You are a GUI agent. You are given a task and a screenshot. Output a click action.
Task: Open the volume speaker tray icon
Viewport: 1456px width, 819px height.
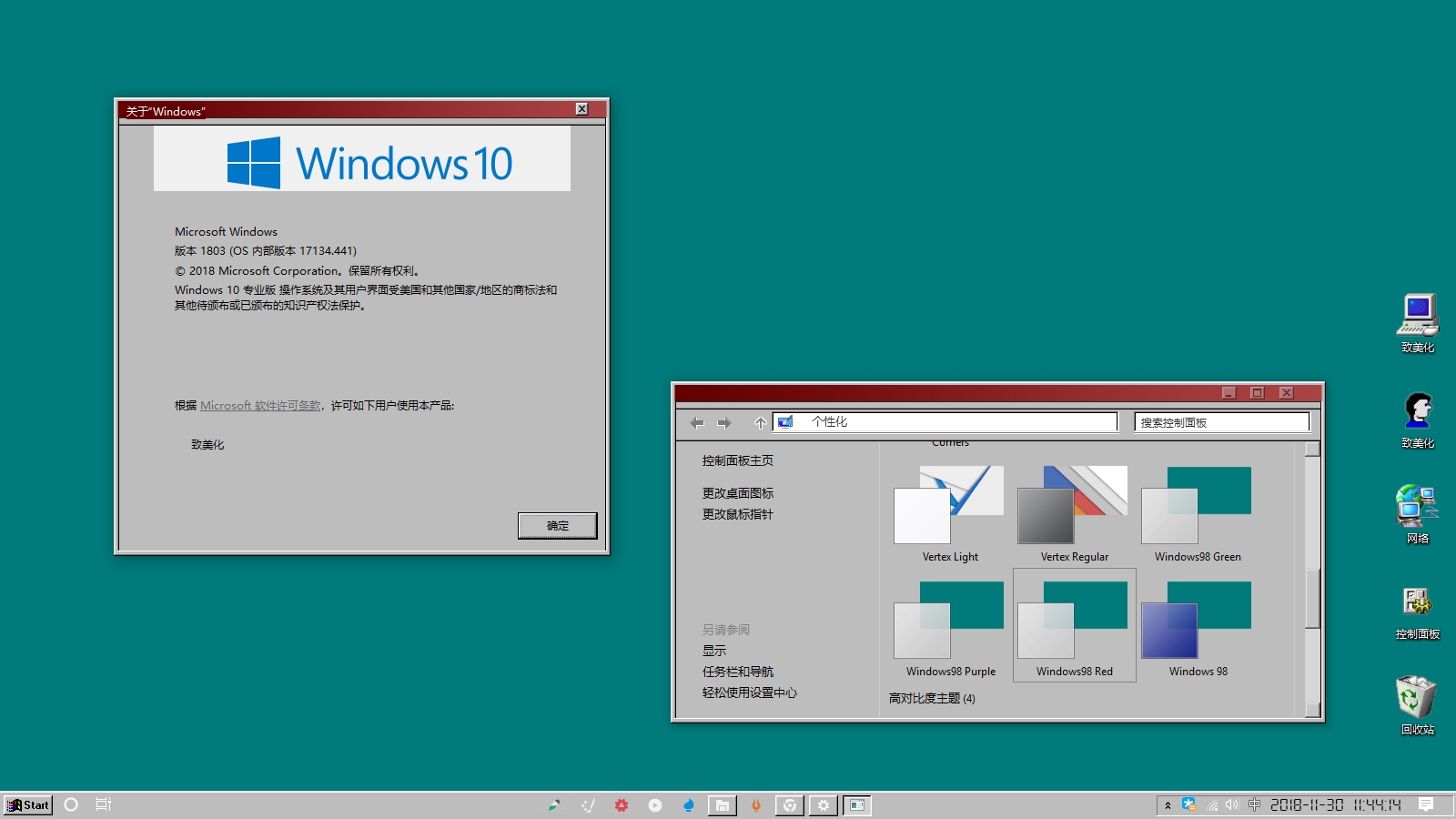click(x=1232, y=805)
